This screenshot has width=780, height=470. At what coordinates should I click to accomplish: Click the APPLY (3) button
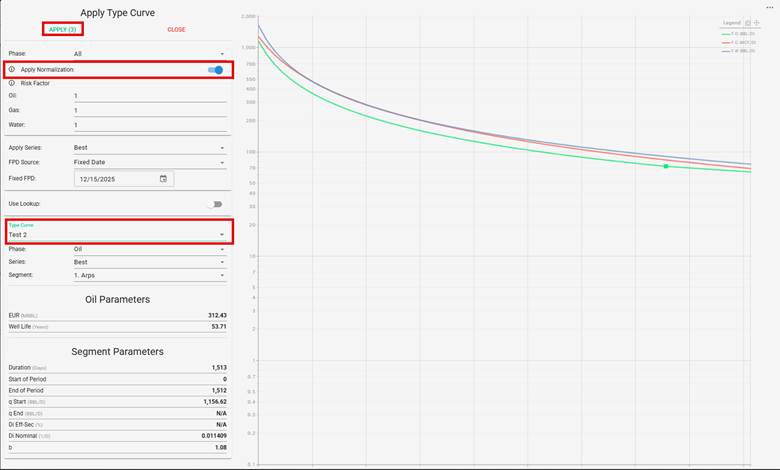[x=63, y=29]
